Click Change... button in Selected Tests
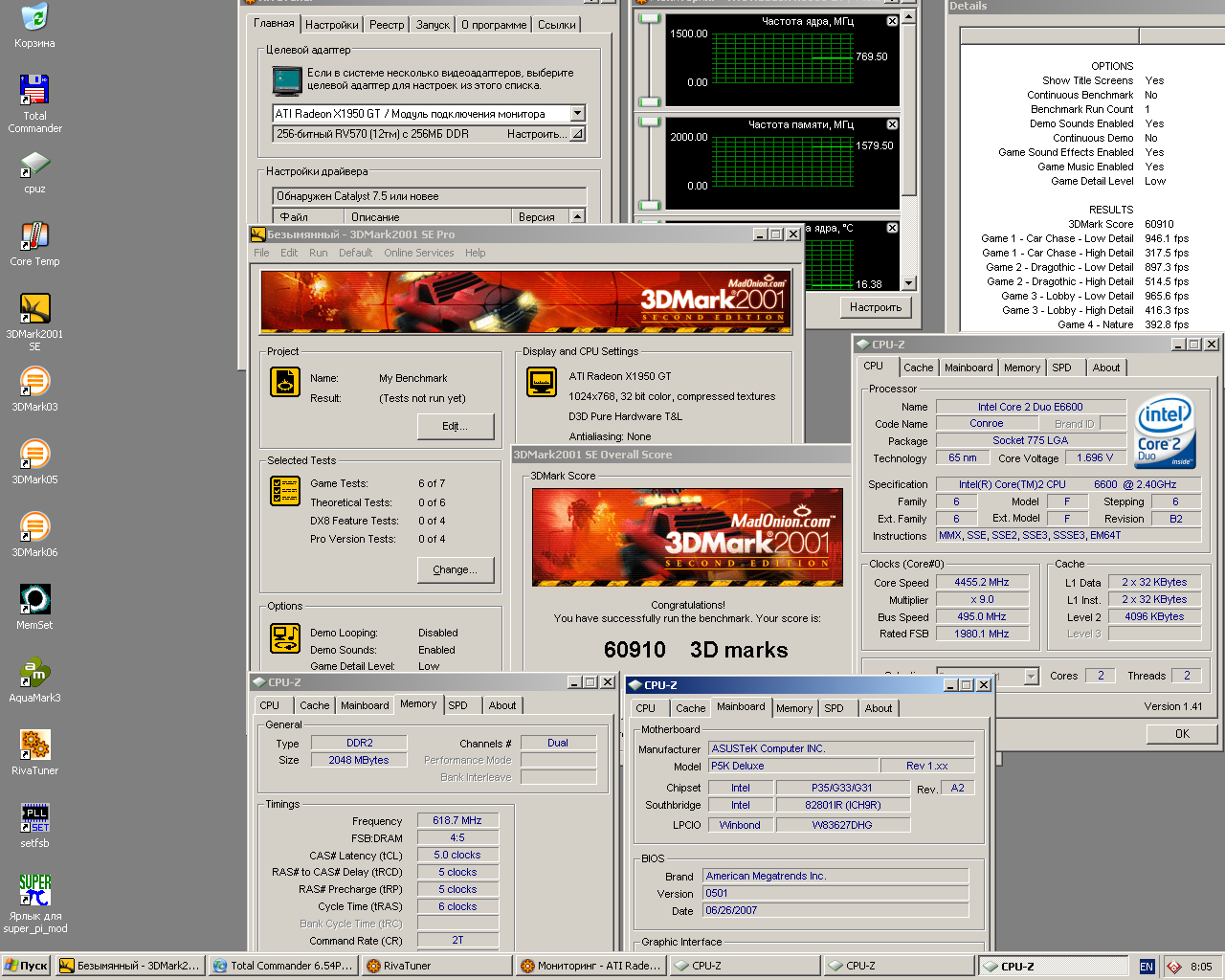Viewport: 1225px width, 980px height. pyautogui.click(x=456, y=569)
